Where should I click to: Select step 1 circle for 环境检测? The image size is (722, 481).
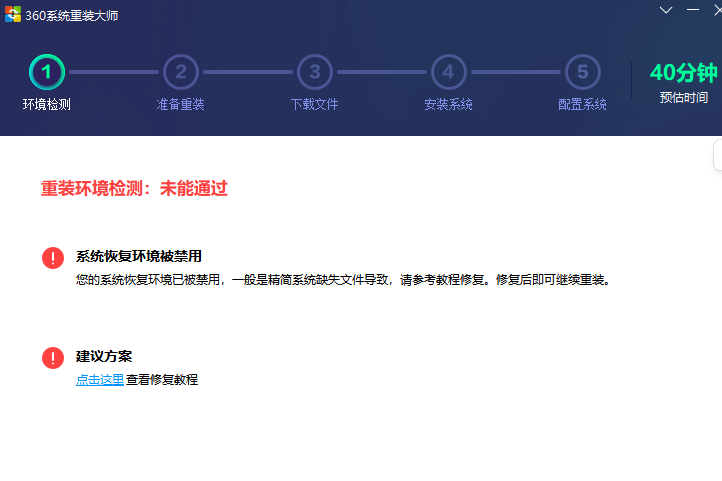(x=47, y=72)
